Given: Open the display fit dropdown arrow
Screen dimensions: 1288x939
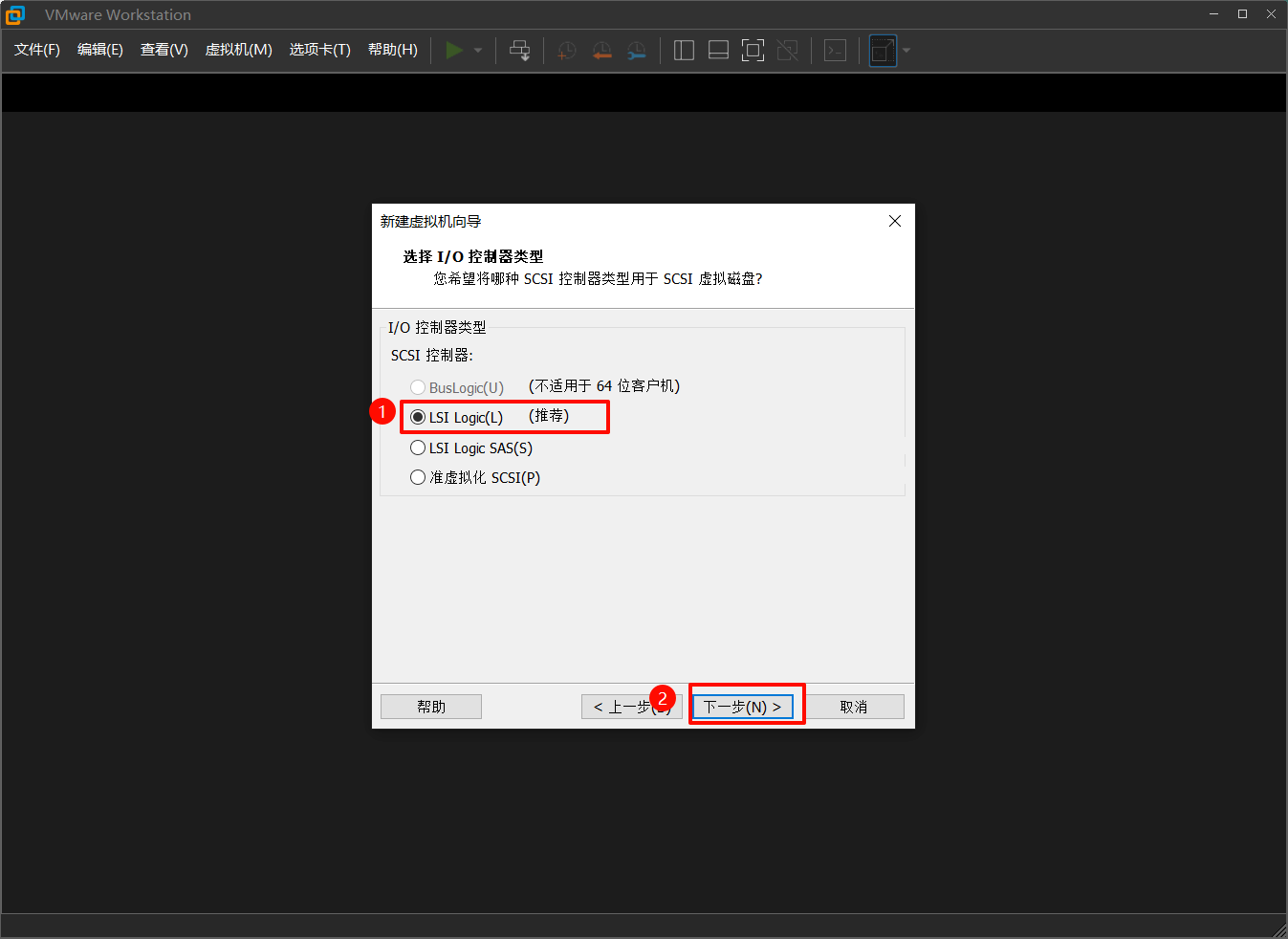Looking at the screenshot, I should tap(906, 50).
